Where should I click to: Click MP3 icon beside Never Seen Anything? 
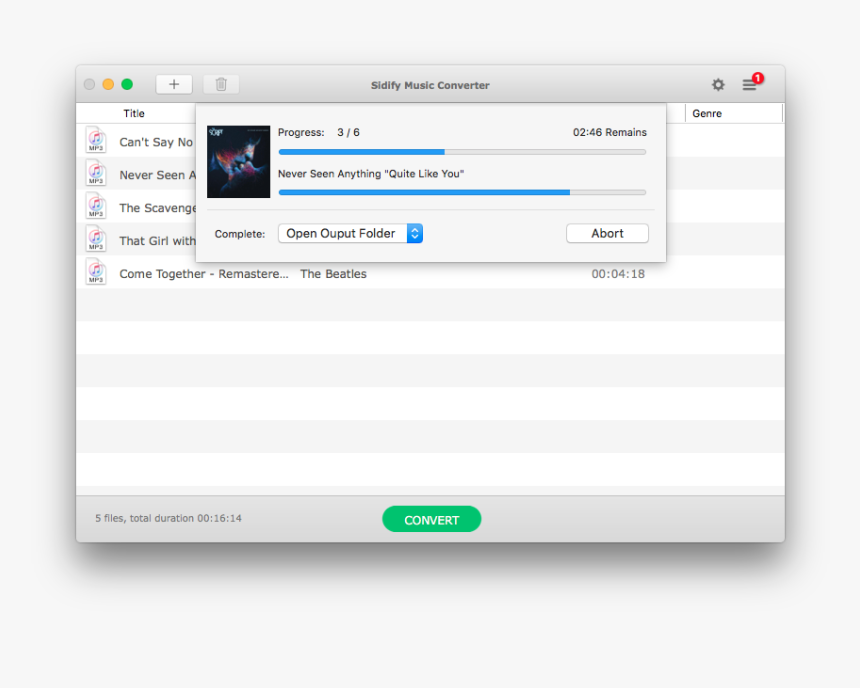pos(96,172)
